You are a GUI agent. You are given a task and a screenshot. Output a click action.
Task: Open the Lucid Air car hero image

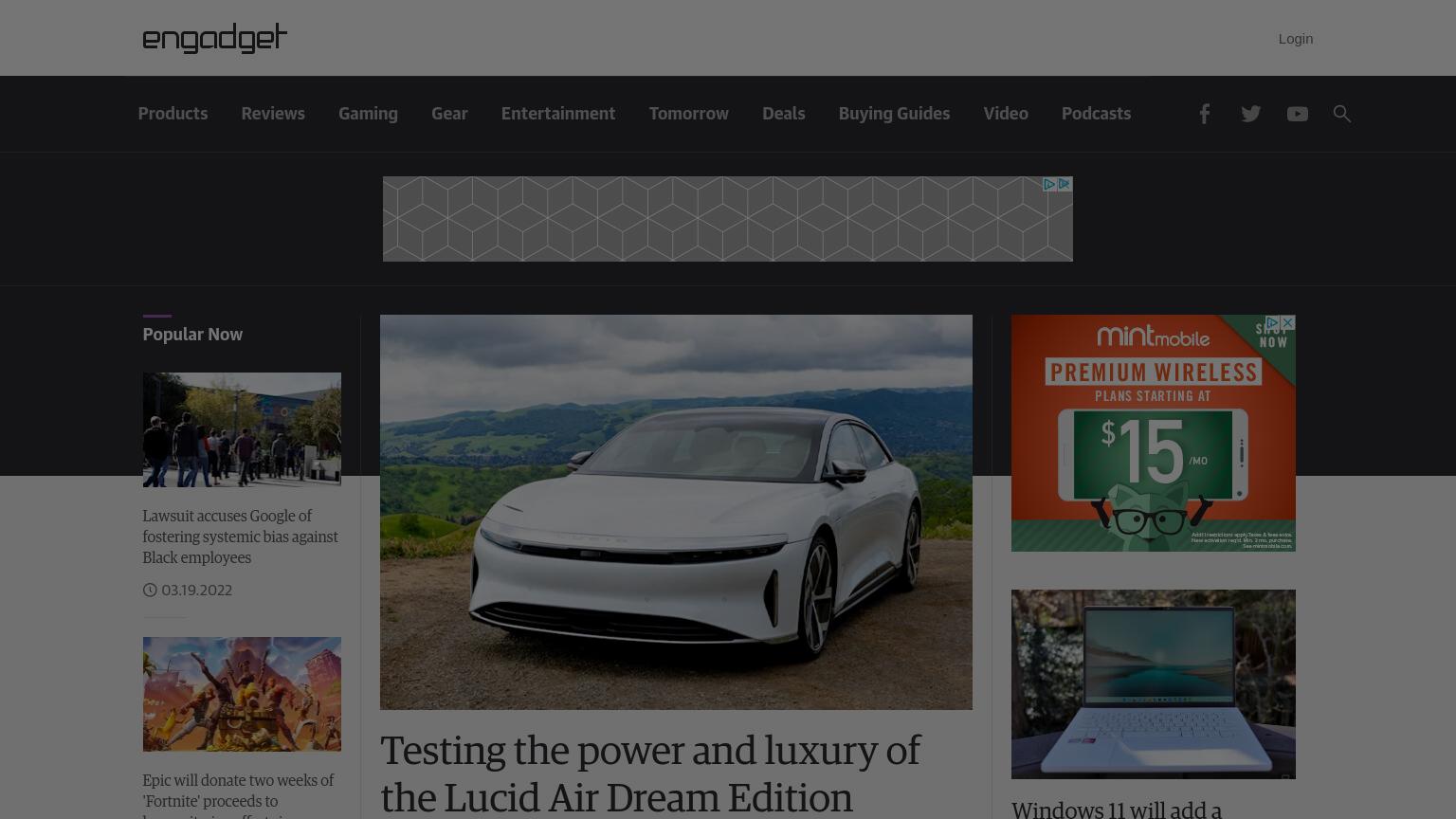(x=676, y=512)
